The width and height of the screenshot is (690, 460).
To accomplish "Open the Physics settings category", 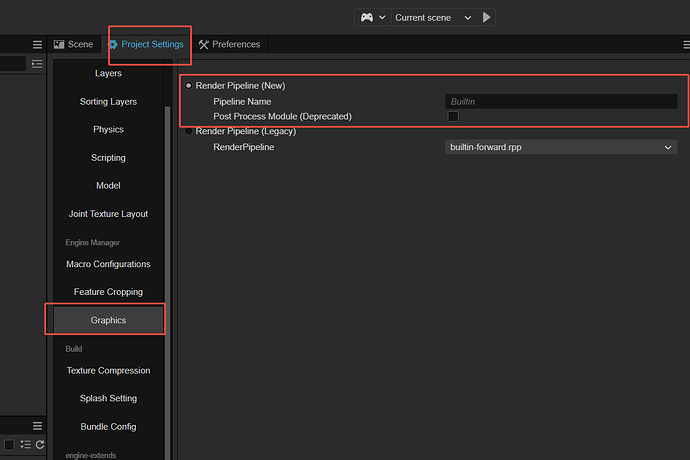I will tap(108, 129).
